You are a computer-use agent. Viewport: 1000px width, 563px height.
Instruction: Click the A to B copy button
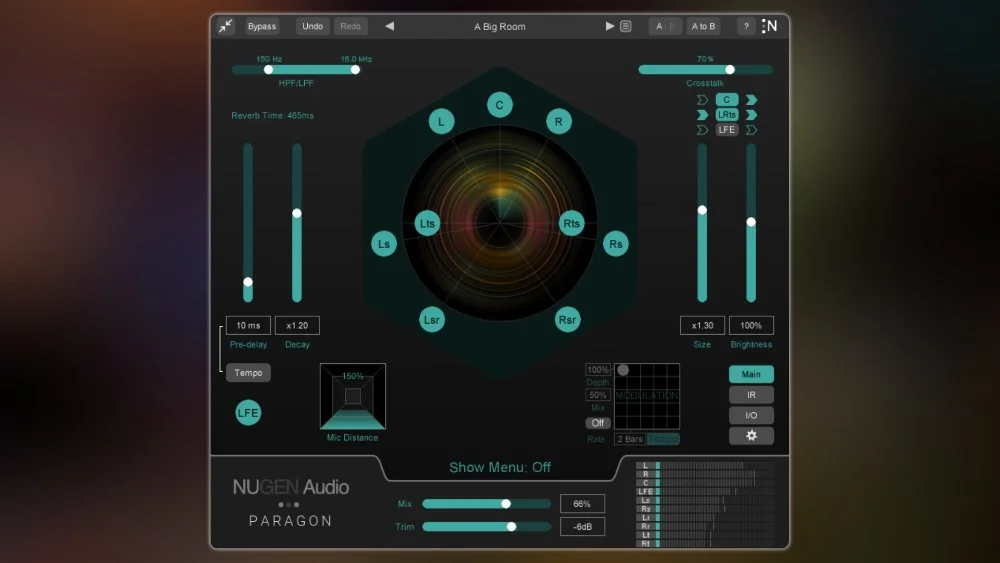(703, 26)
